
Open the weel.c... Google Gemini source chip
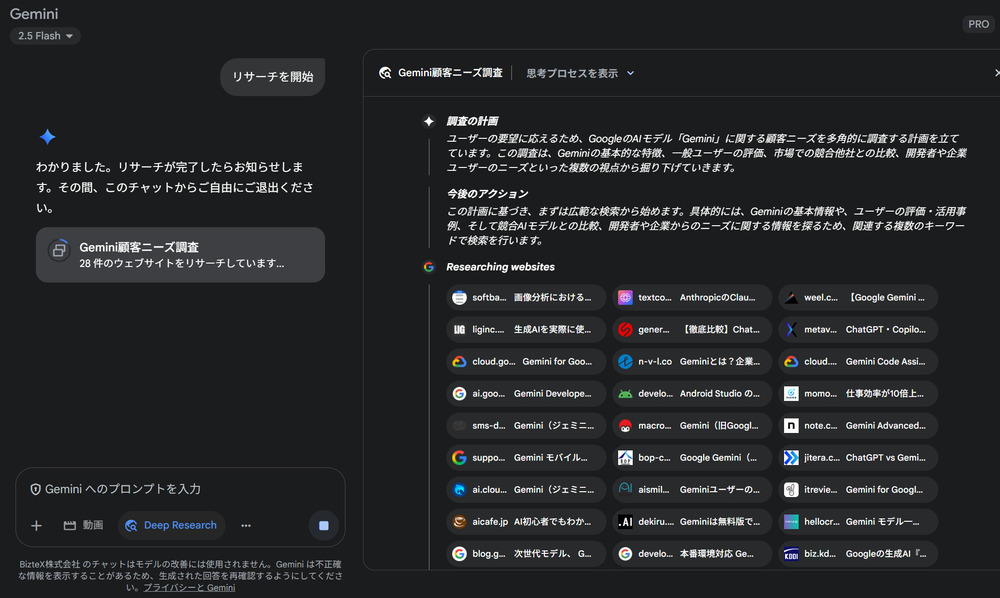click(858, 297)
